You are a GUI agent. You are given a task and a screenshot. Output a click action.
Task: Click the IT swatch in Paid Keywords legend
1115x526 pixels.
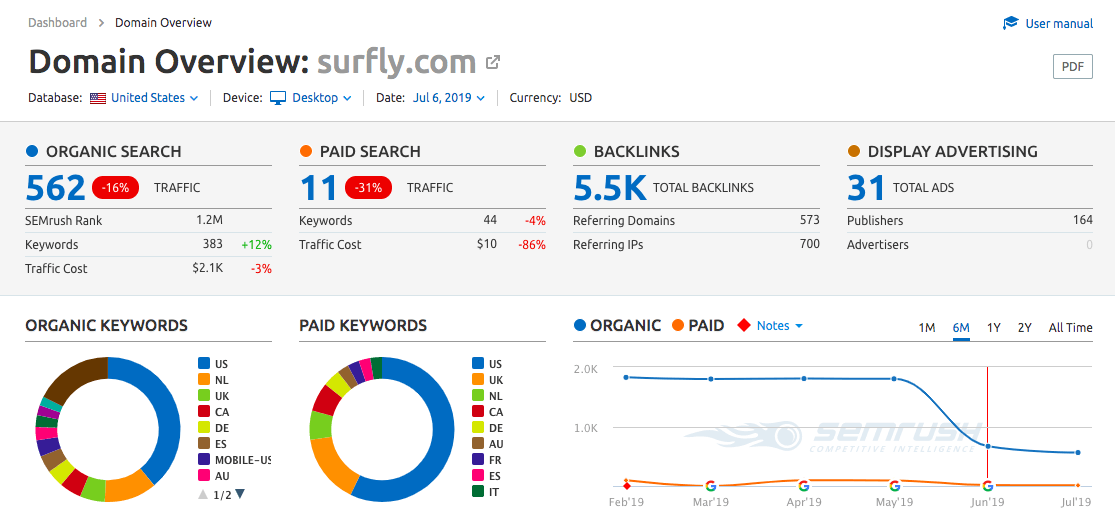click(x=478, y=491)
